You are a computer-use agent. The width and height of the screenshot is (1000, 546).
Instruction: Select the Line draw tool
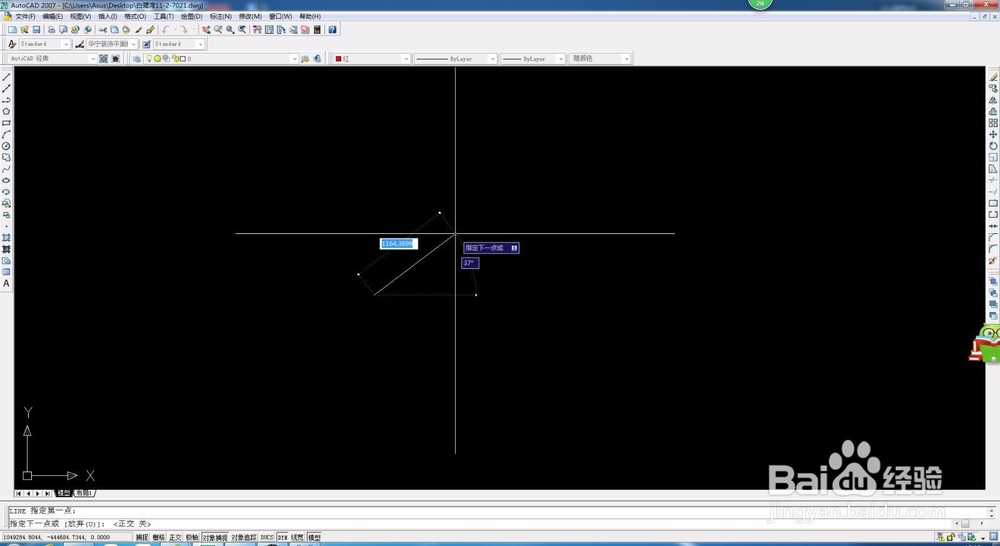6,77
